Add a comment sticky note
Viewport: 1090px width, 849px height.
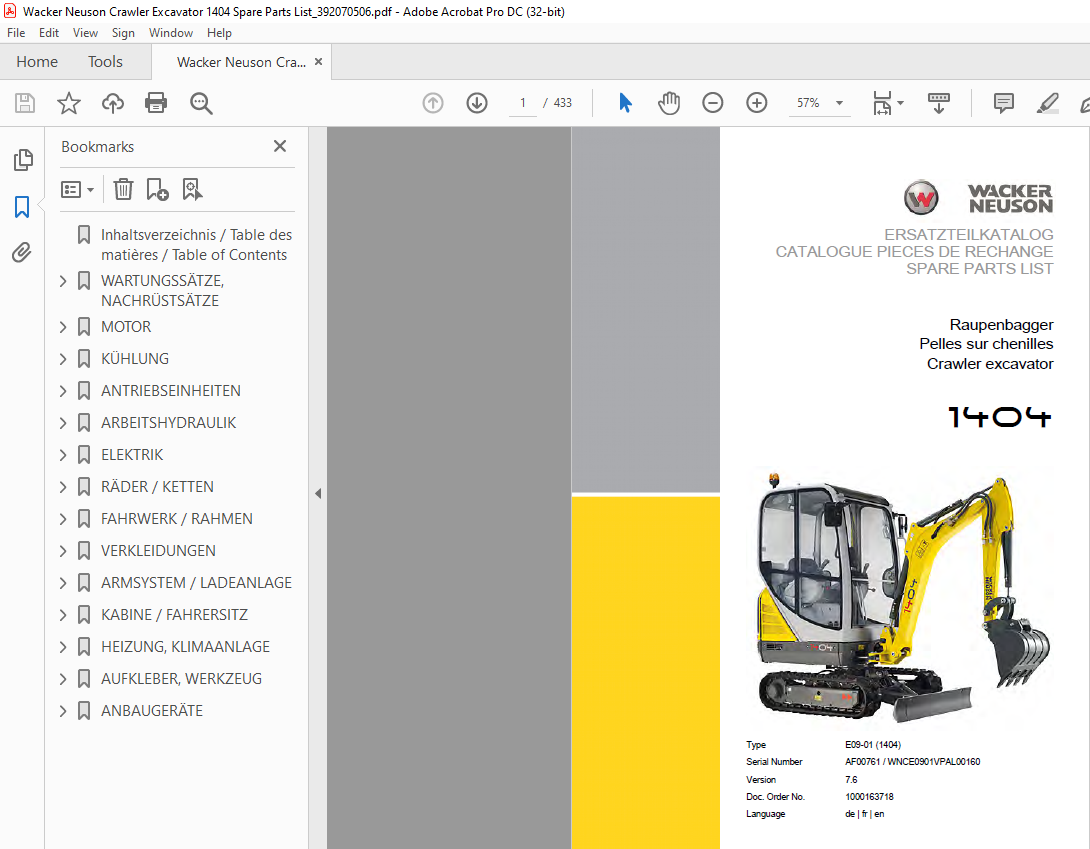pyautogui.click(x=1003, y=103)
